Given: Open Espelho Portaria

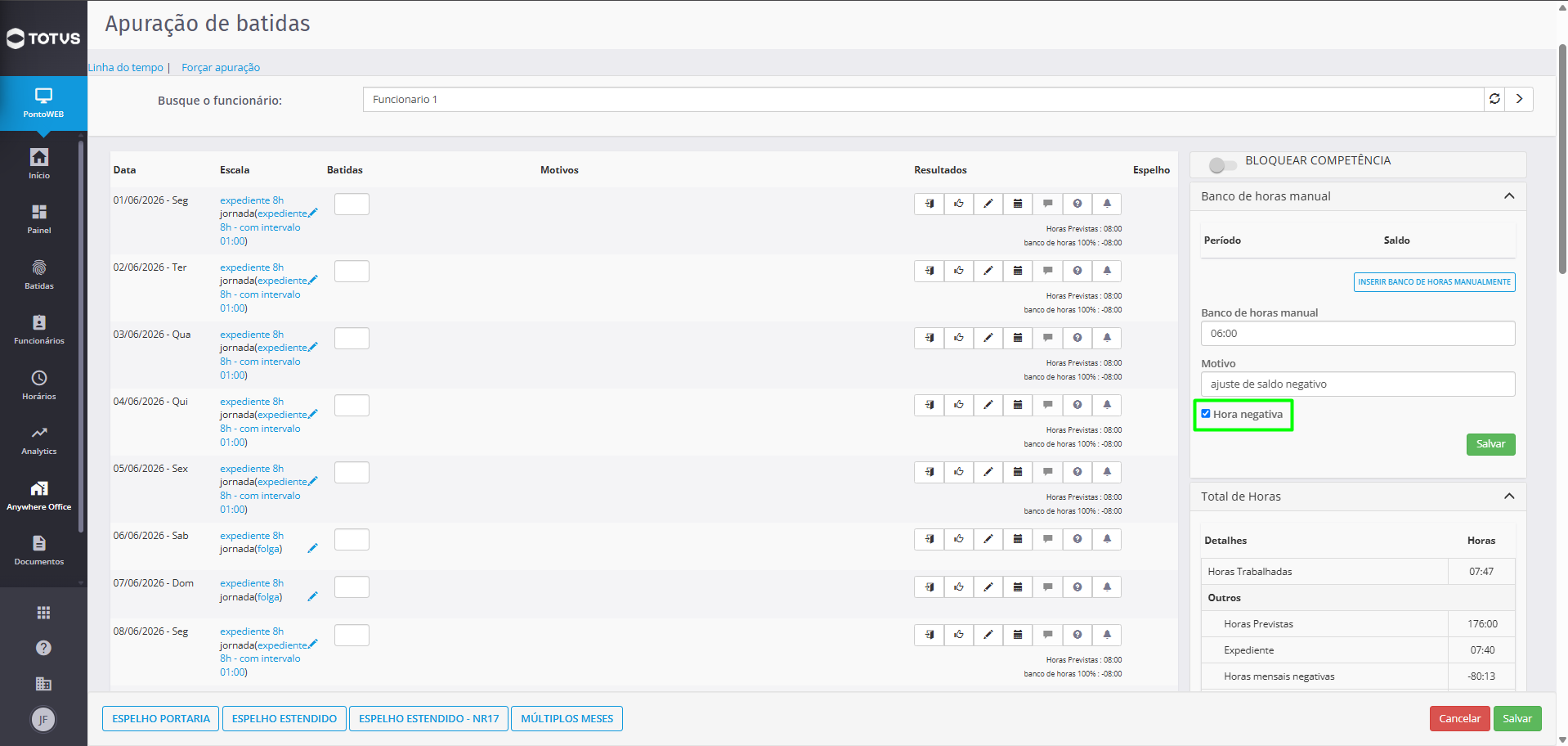Looking at the screenshot, I should point(161,719).
